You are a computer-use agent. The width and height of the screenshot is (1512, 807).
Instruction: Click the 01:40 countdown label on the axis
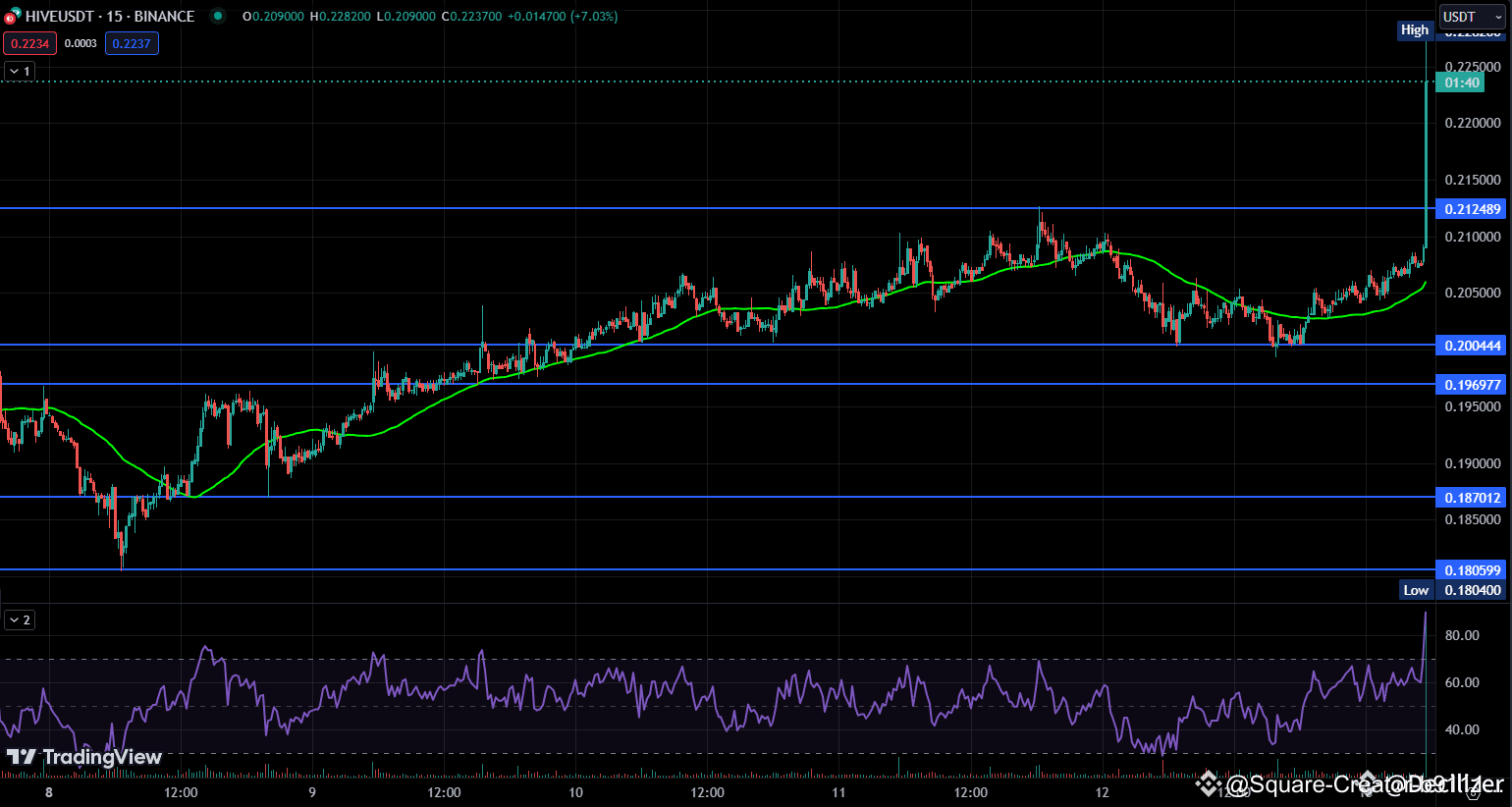1458,82
